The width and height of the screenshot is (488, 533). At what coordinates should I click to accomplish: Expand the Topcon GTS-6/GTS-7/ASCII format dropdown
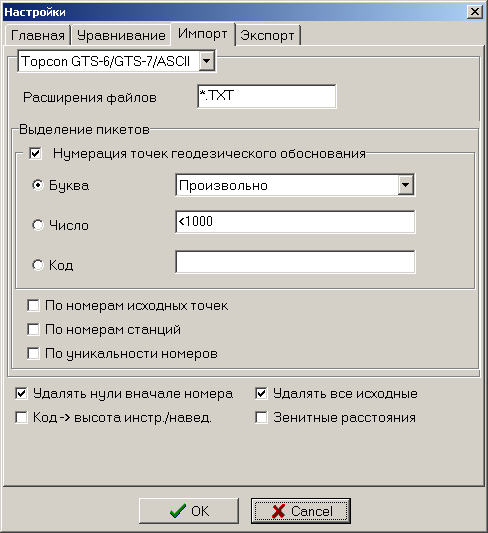click(206, 61)
